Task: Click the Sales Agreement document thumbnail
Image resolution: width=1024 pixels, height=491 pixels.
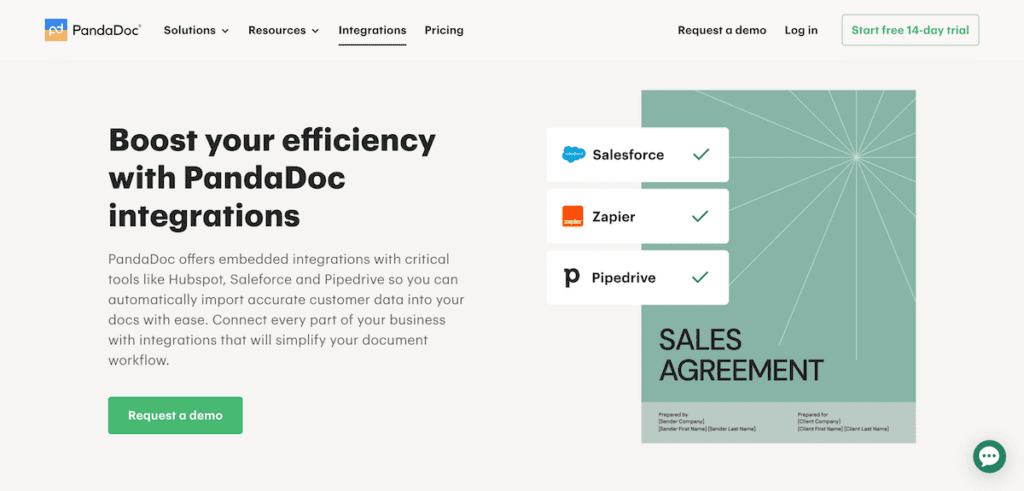Action: tap(778, 266)
